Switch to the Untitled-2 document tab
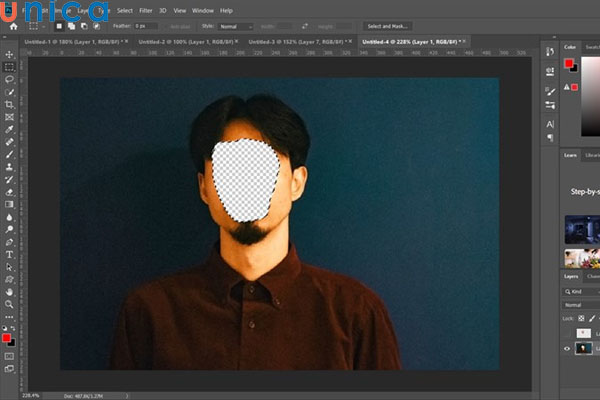The height and width of the screenshot is (400, 600). 186,42
